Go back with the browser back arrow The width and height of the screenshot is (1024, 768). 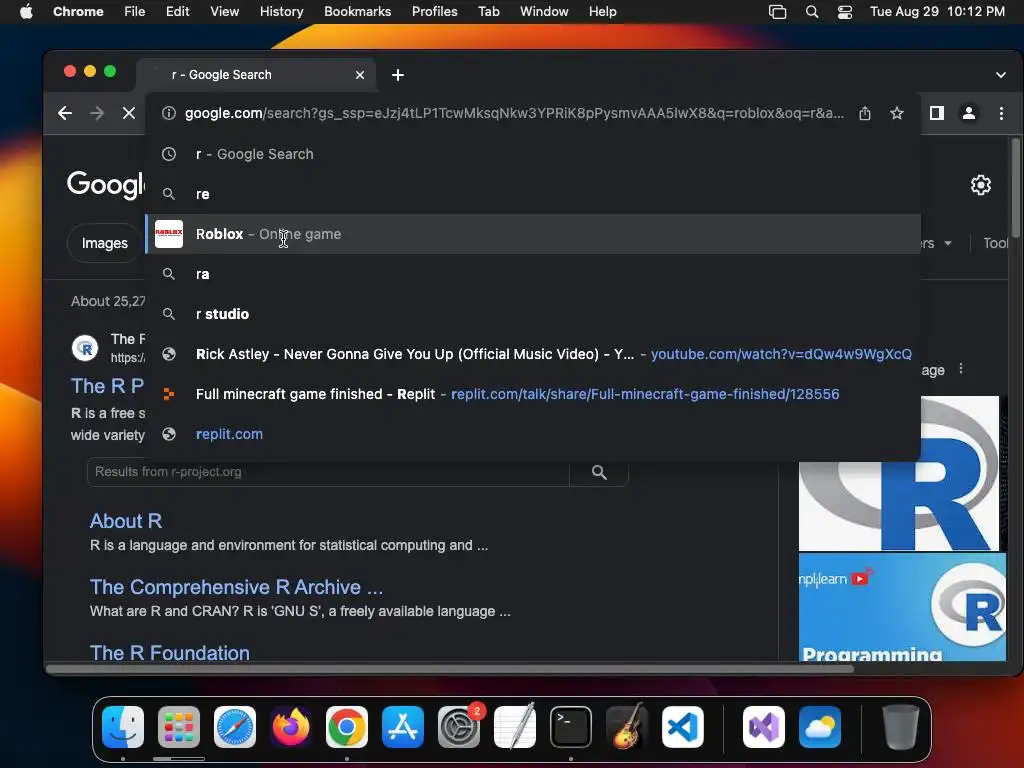(x=65, y=113)
